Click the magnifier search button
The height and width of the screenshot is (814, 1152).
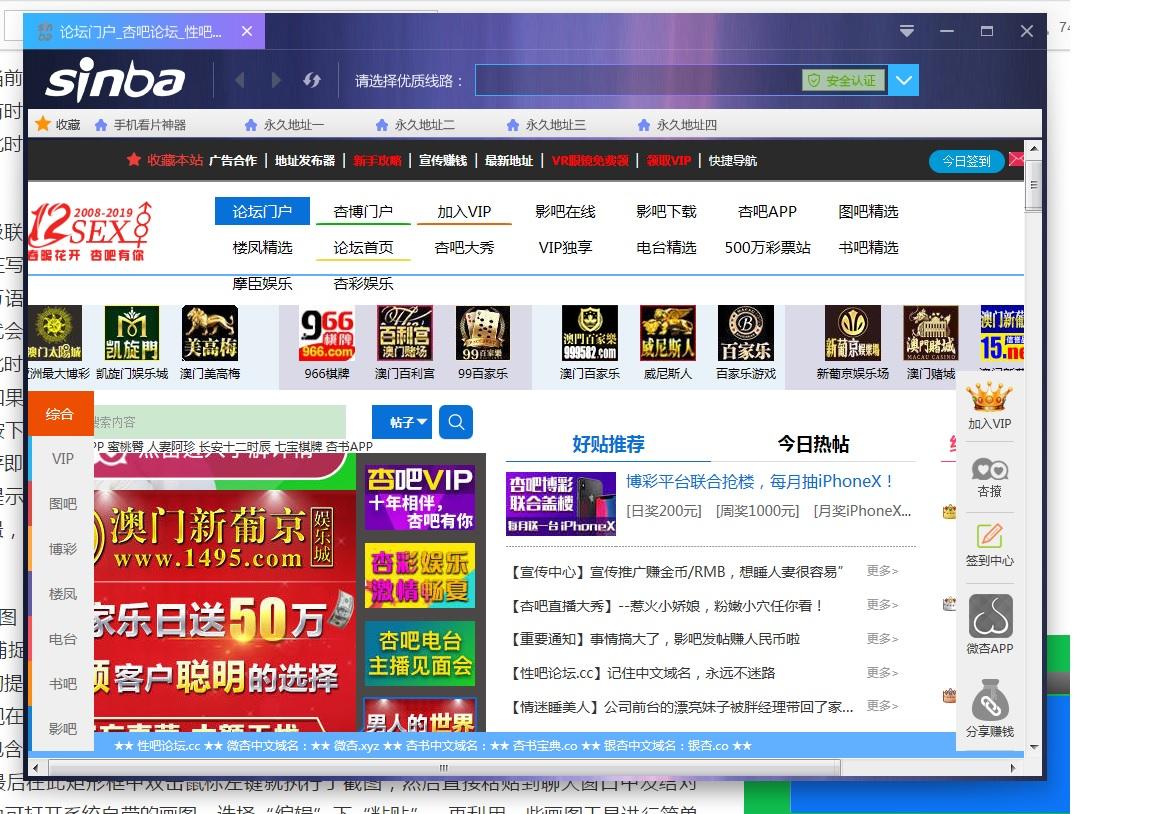coord(456,422)
